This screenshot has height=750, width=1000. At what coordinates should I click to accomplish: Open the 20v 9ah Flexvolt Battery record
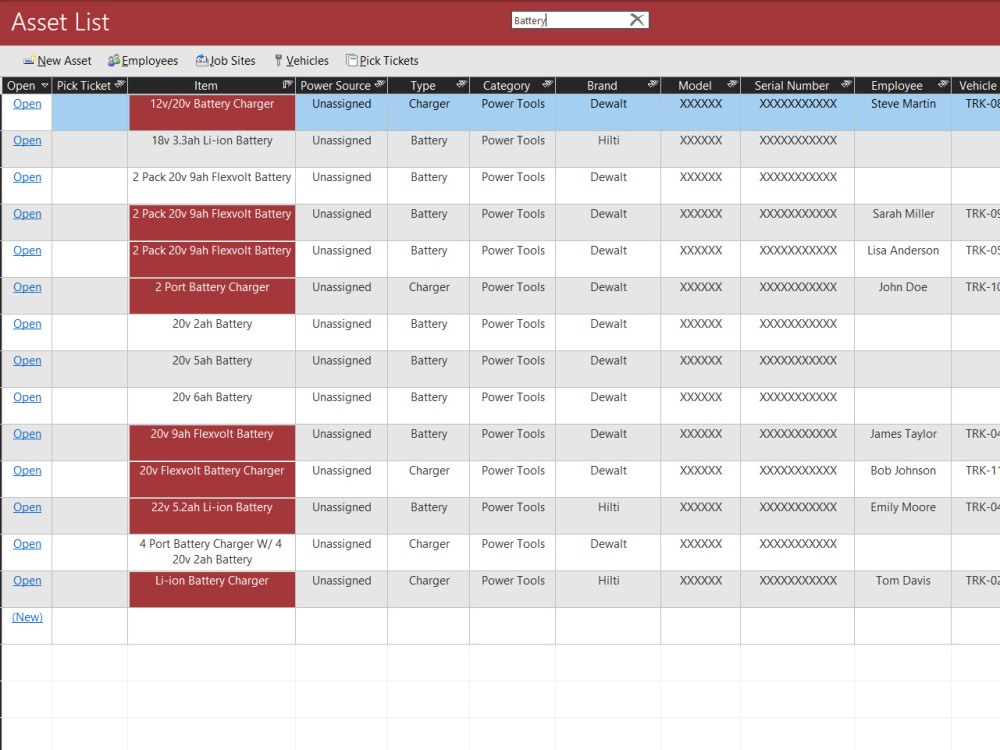coord(27,434)
